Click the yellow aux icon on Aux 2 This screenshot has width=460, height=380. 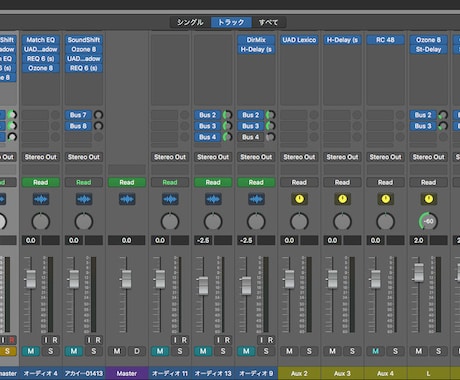point(299,199)
